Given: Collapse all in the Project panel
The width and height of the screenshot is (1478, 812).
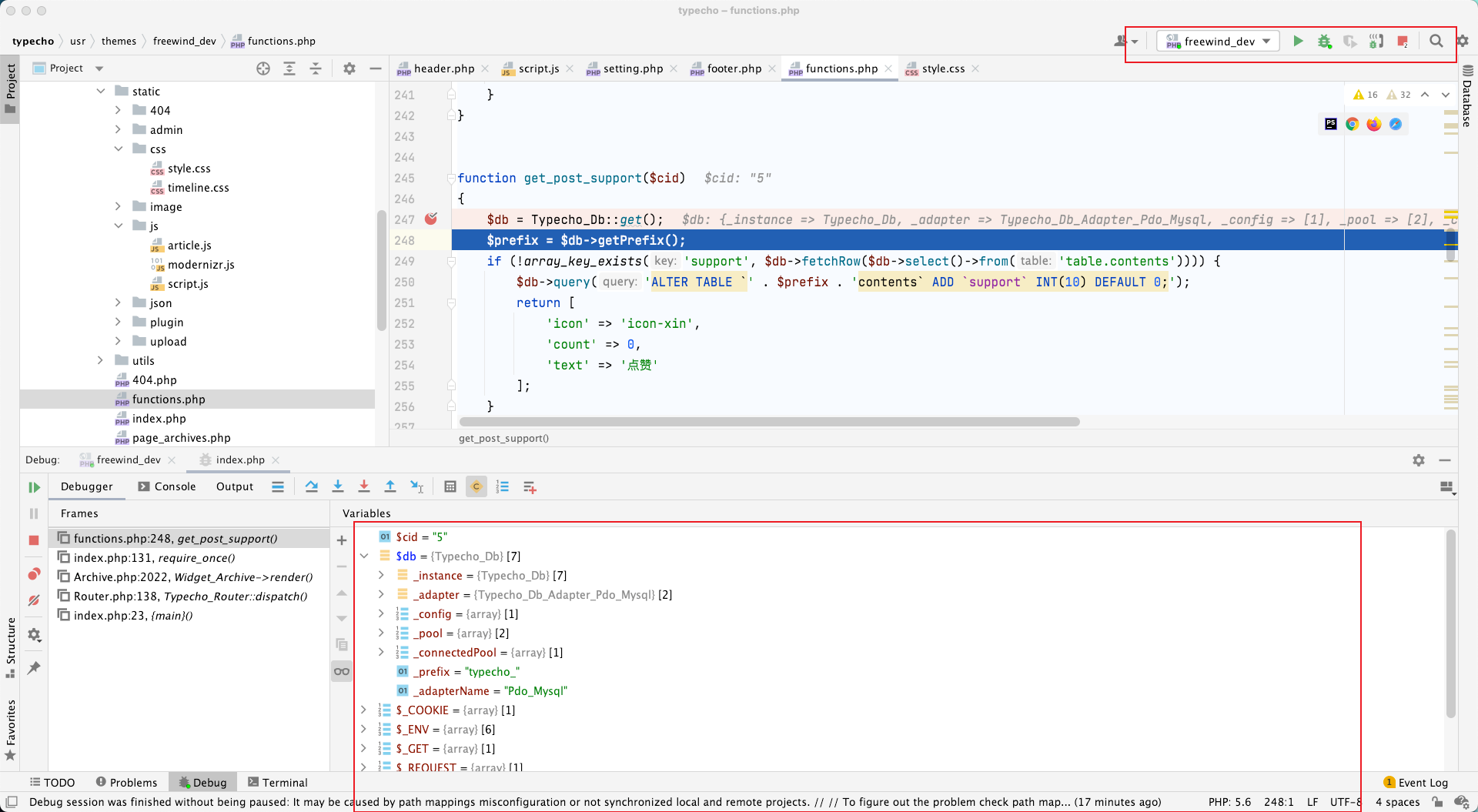Looking at the screenshot, I should [316, 69].
